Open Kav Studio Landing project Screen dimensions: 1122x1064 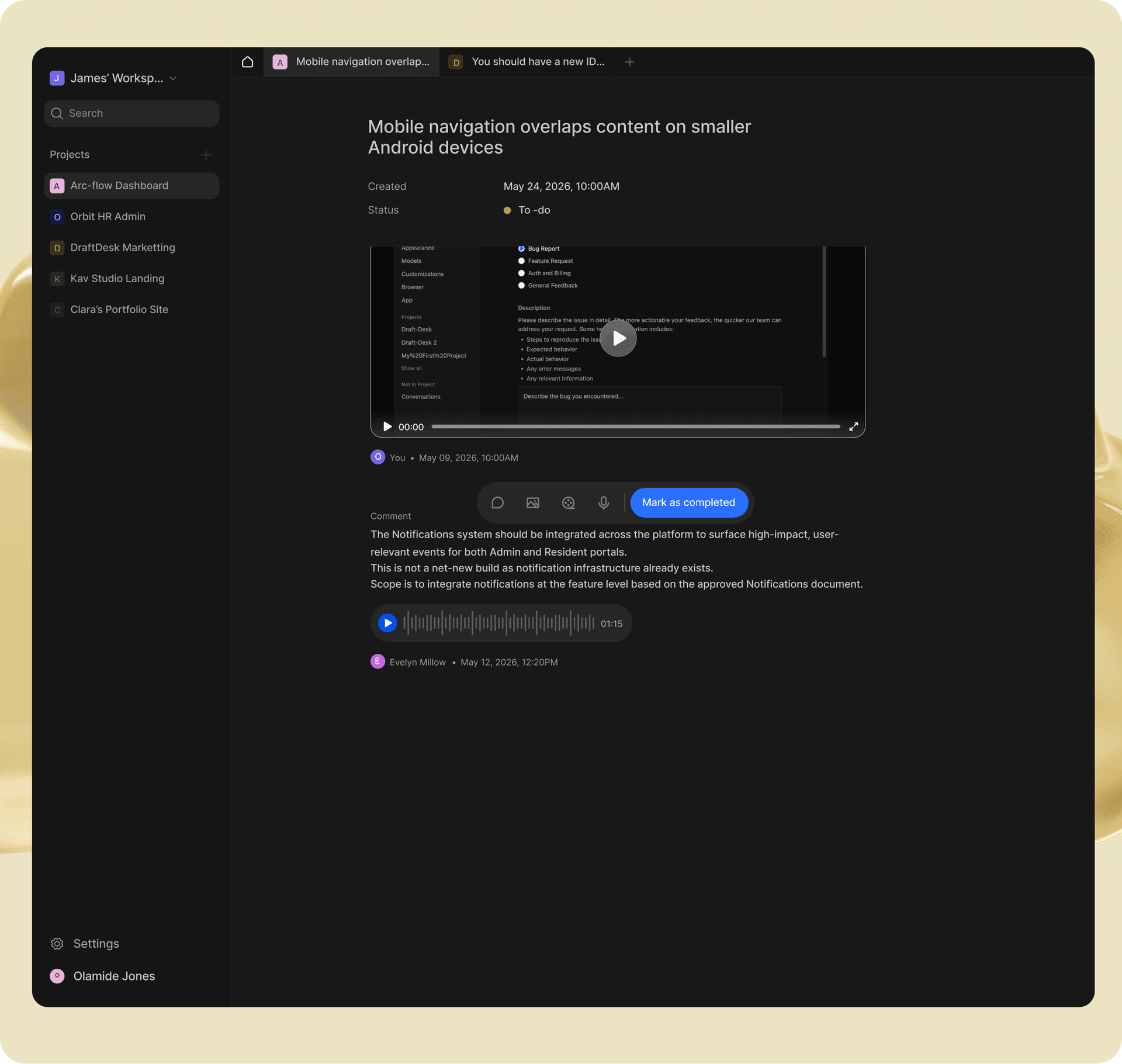click(x=131, y=279)
